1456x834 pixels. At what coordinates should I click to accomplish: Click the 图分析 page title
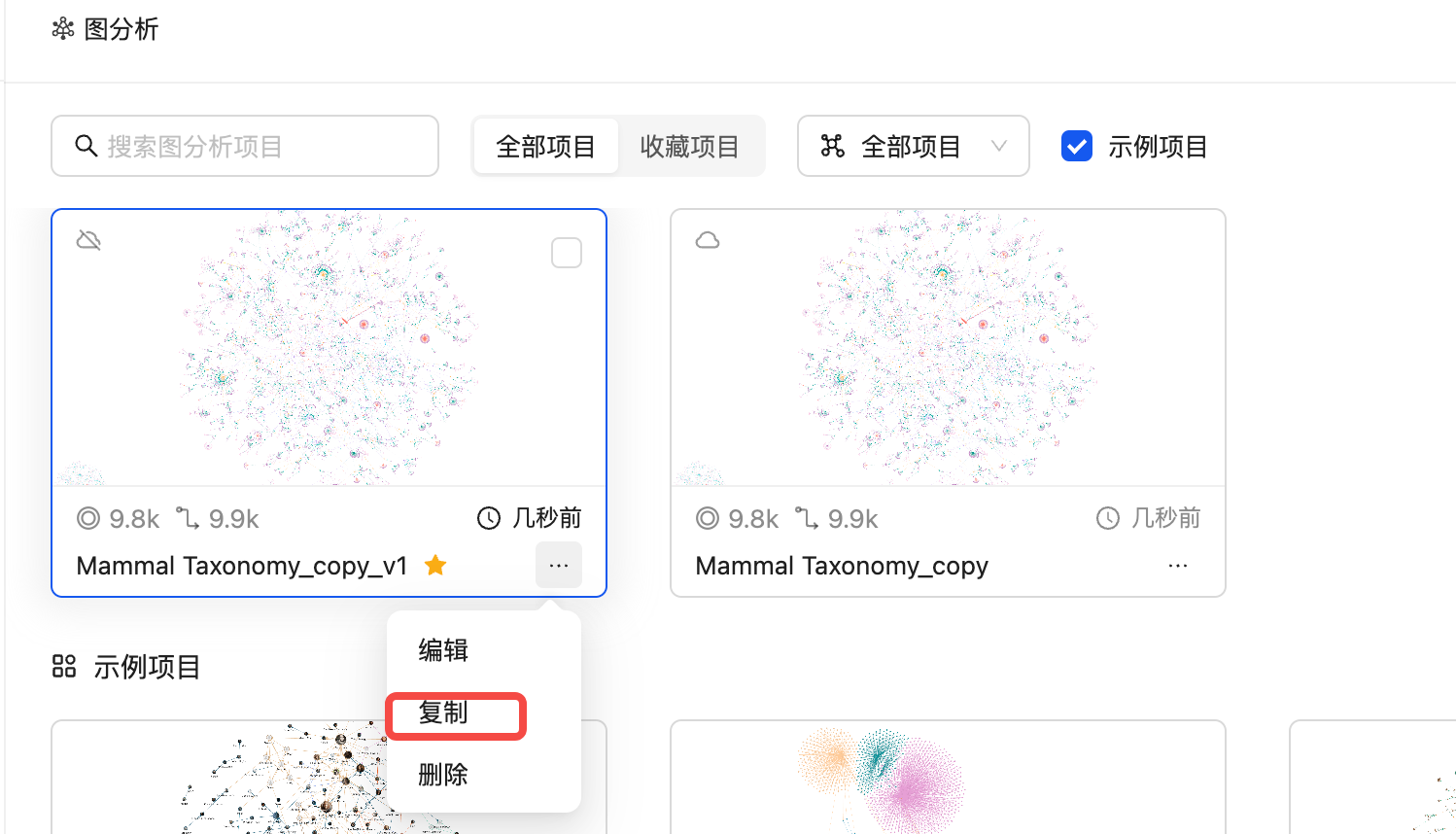click(121, 29)
